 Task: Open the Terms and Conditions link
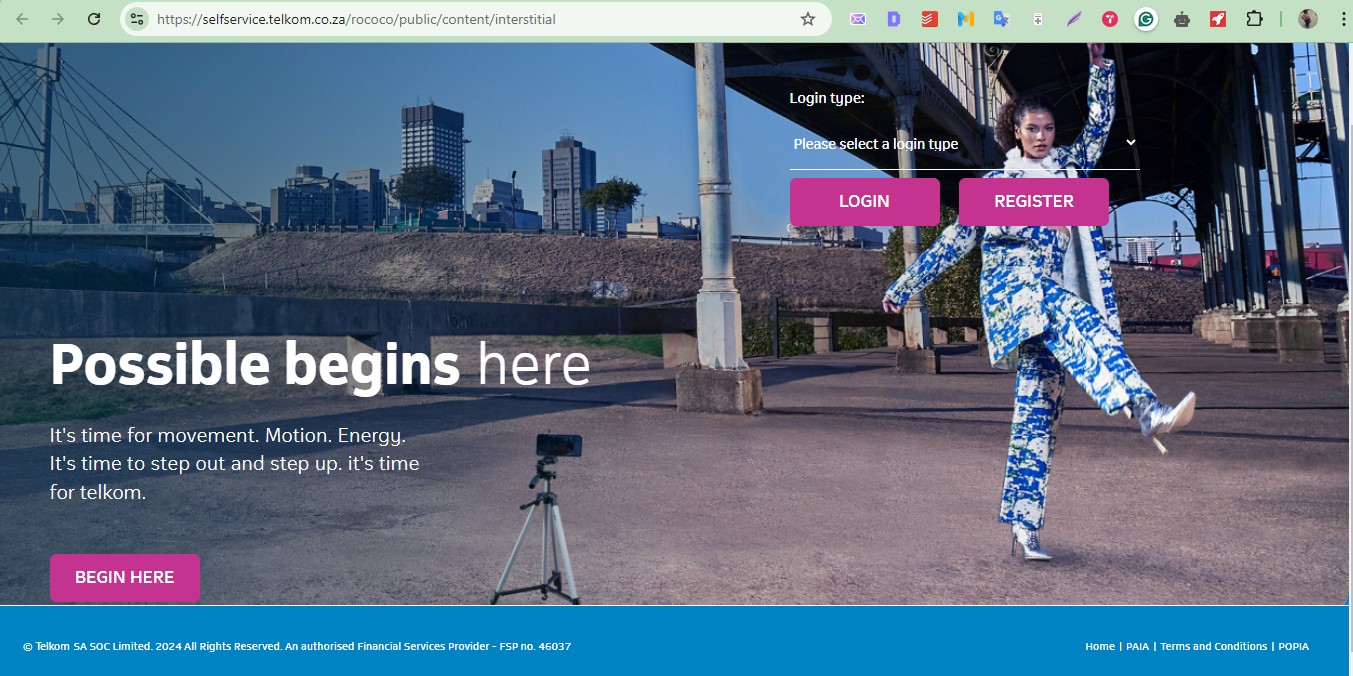[x=1213, y=646]
